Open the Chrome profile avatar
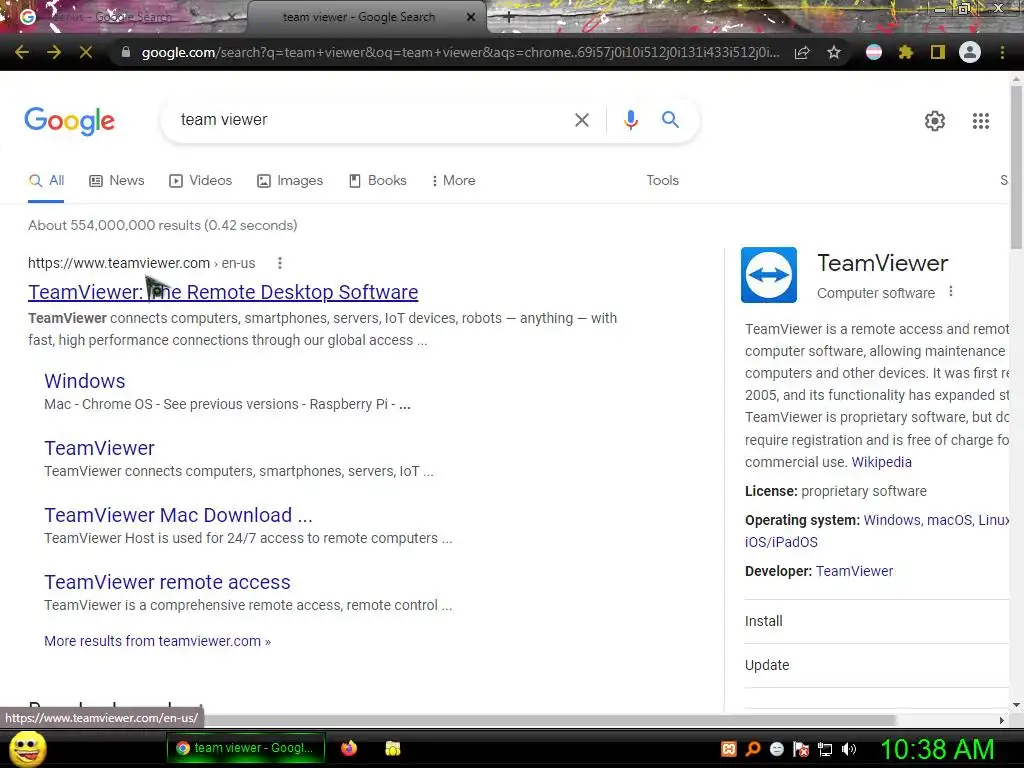1024x768 pixels. [x=970, y=52]
